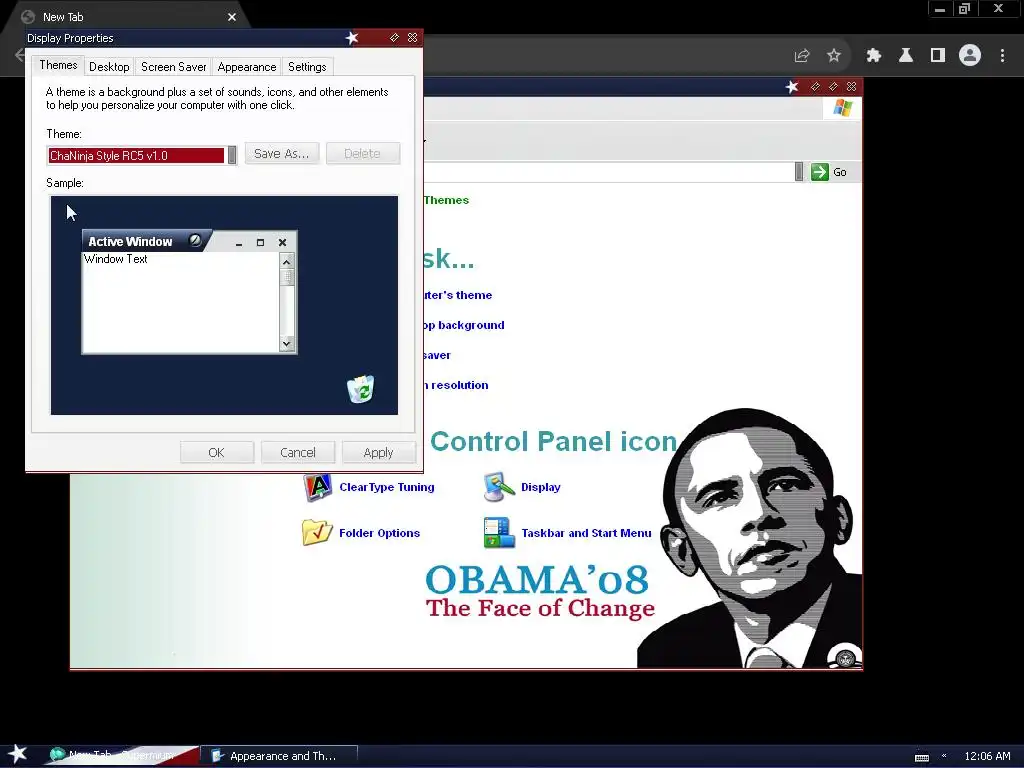The image size is (1024, 768).
Task: Click the Go button label
Action: pyautogui.click(x=840, y=172)
